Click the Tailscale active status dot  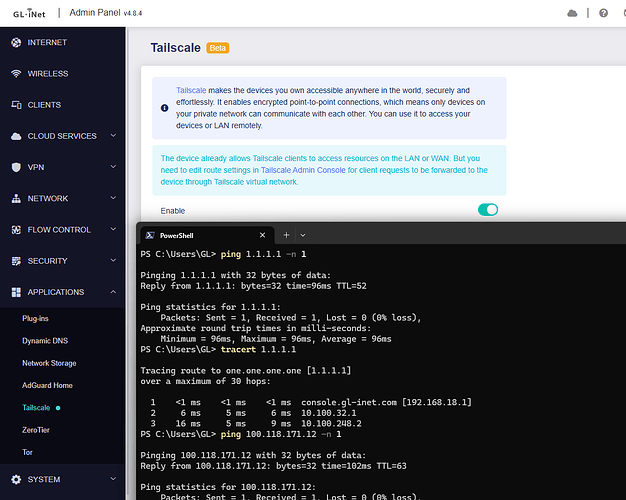click(x=58, y=408)
